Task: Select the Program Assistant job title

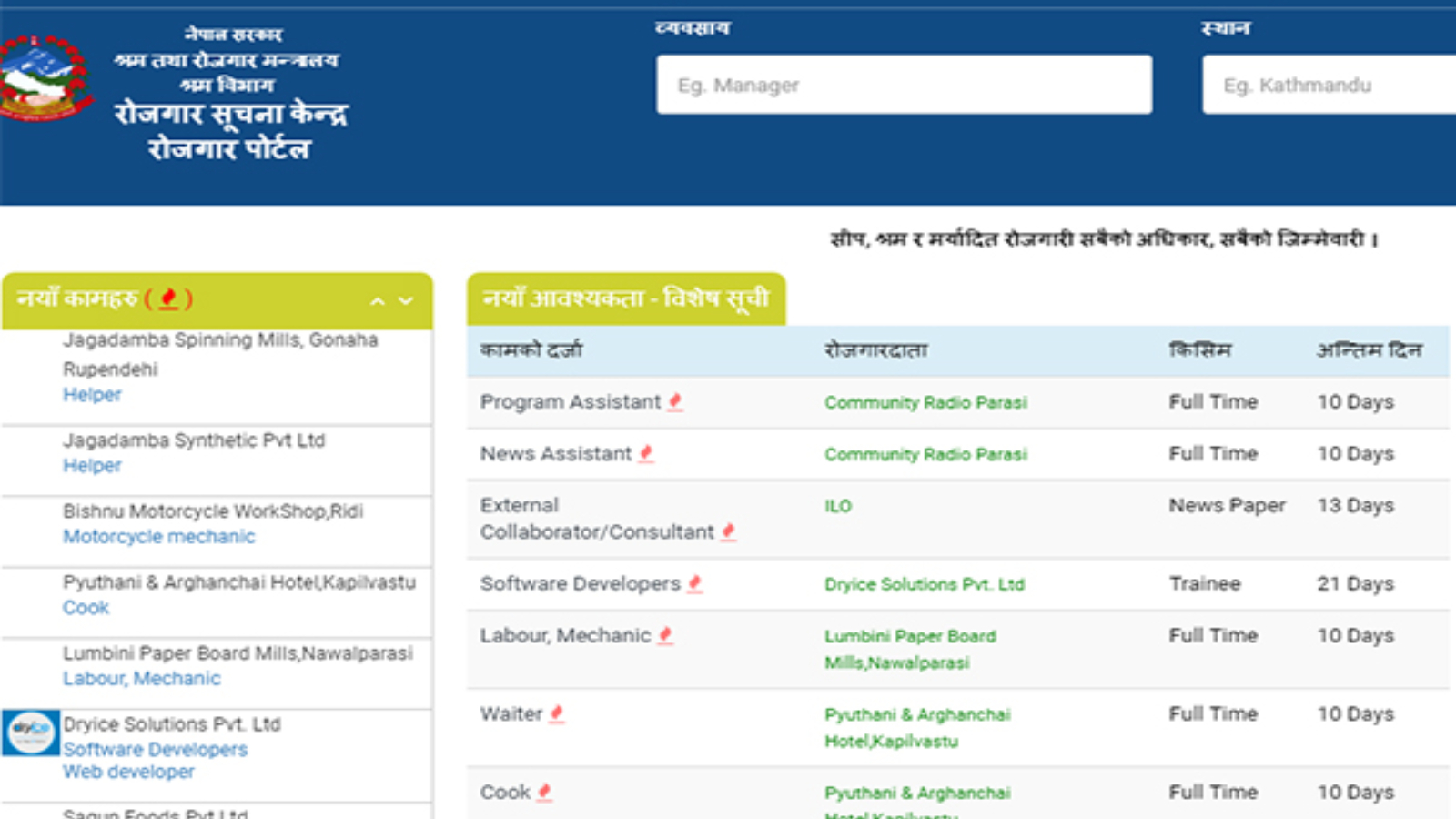Action: pyautogui.click(x=571, y=401)
